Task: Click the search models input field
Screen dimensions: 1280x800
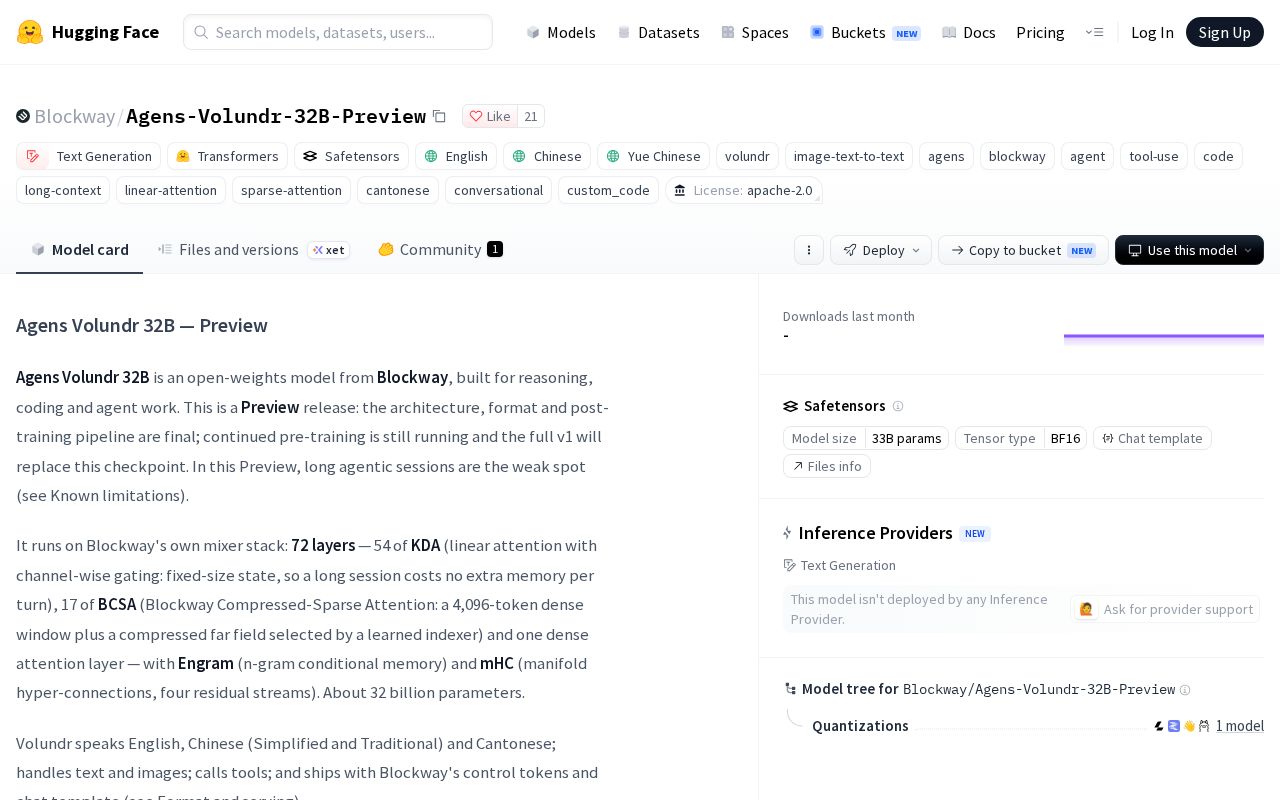Action: 338,32
